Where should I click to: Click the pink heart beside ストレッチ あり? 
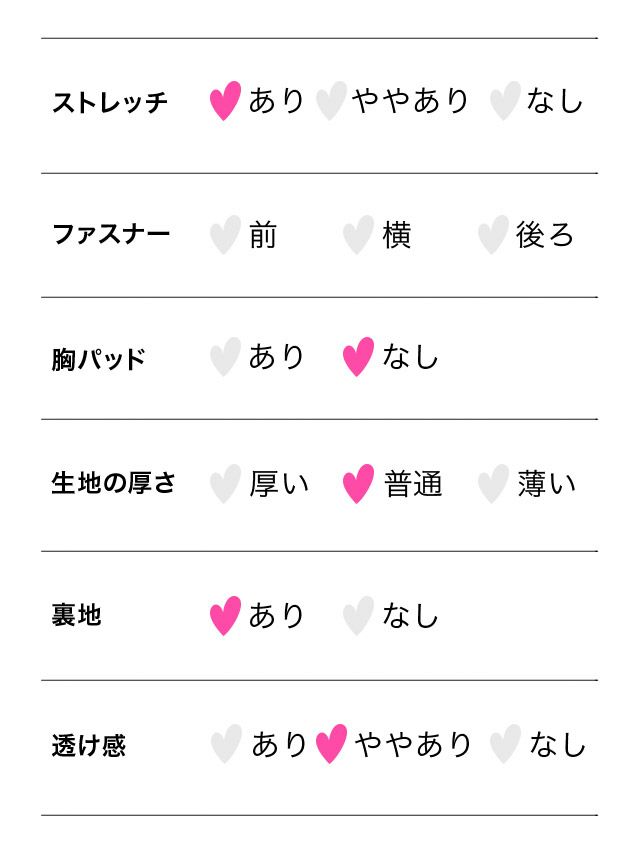pos(225,101)
